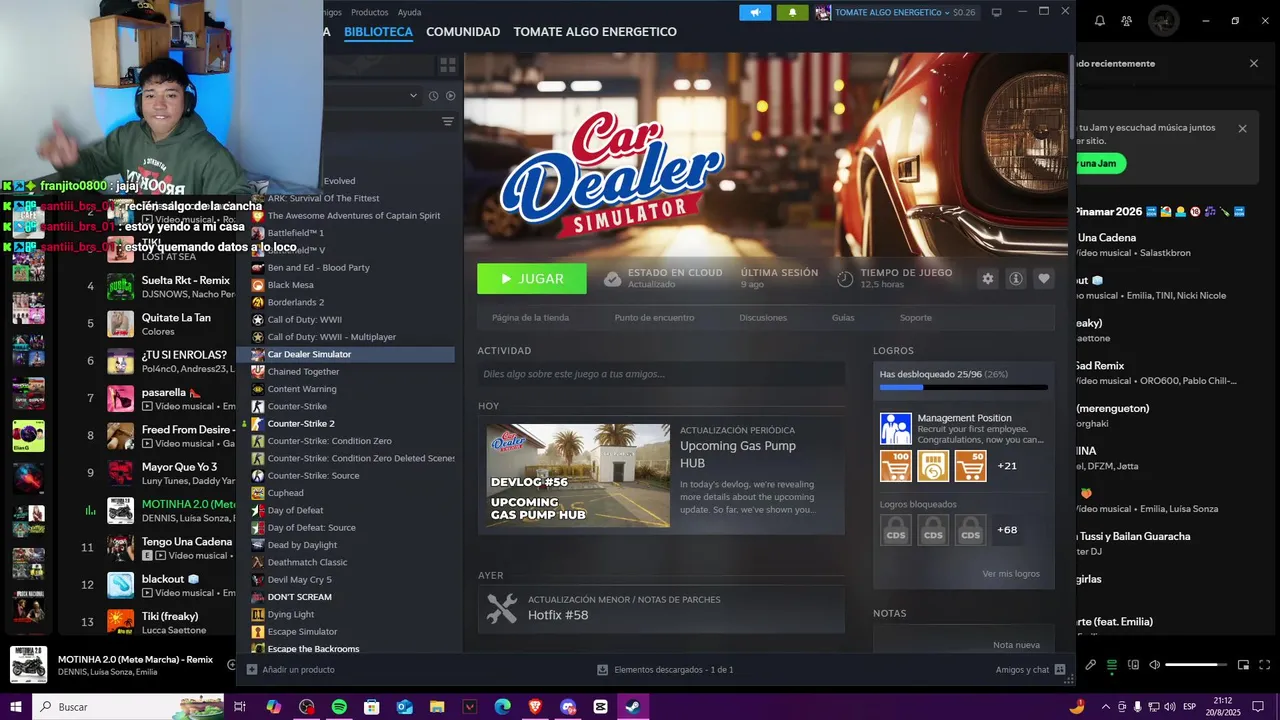Open Steam notifications bell
1280x720 pixels.
pos(792,12)
